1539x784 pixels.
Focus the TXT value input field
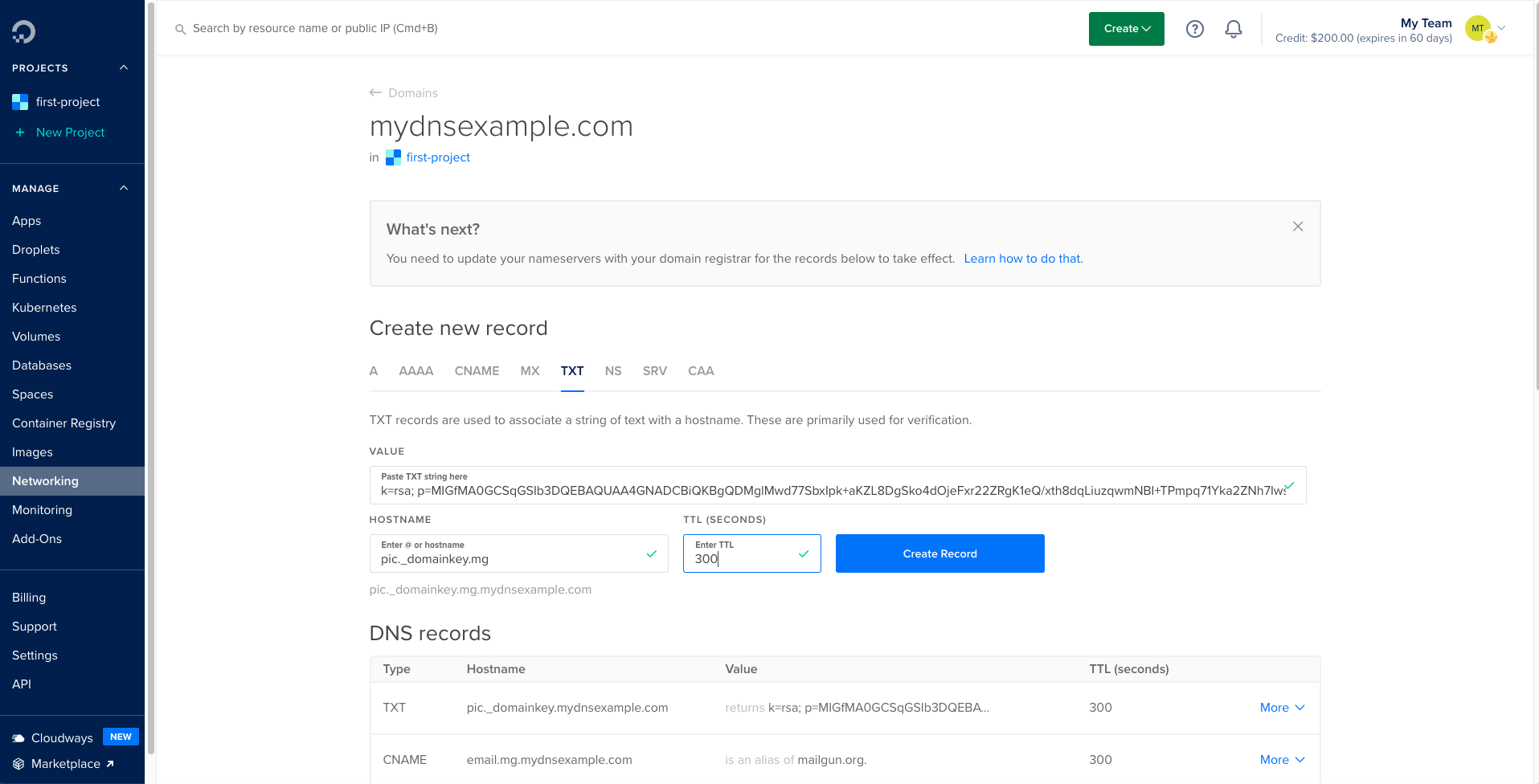(x=837, y=485)
